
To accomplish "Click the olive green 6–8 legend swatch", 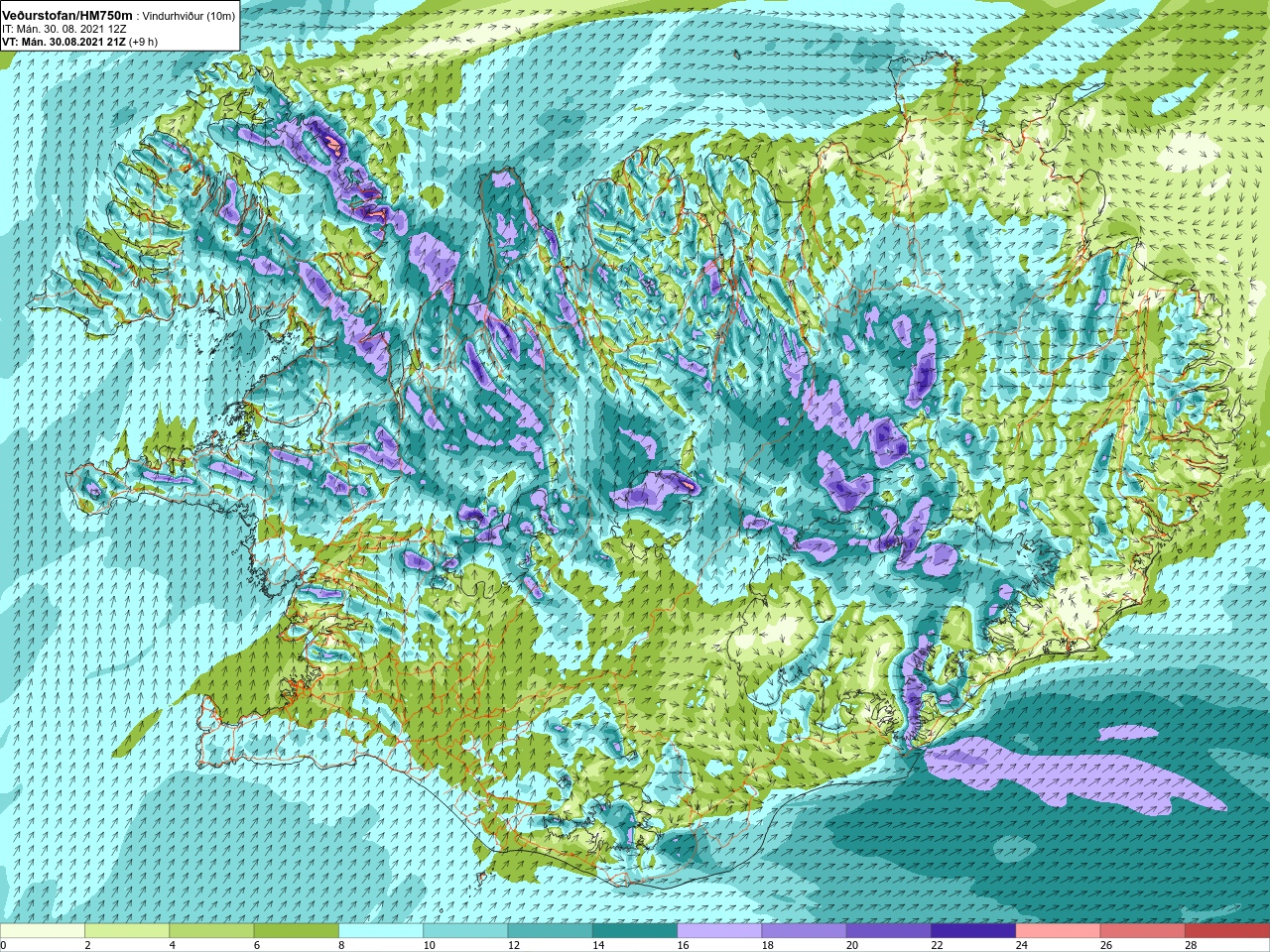I will point(297,931).
